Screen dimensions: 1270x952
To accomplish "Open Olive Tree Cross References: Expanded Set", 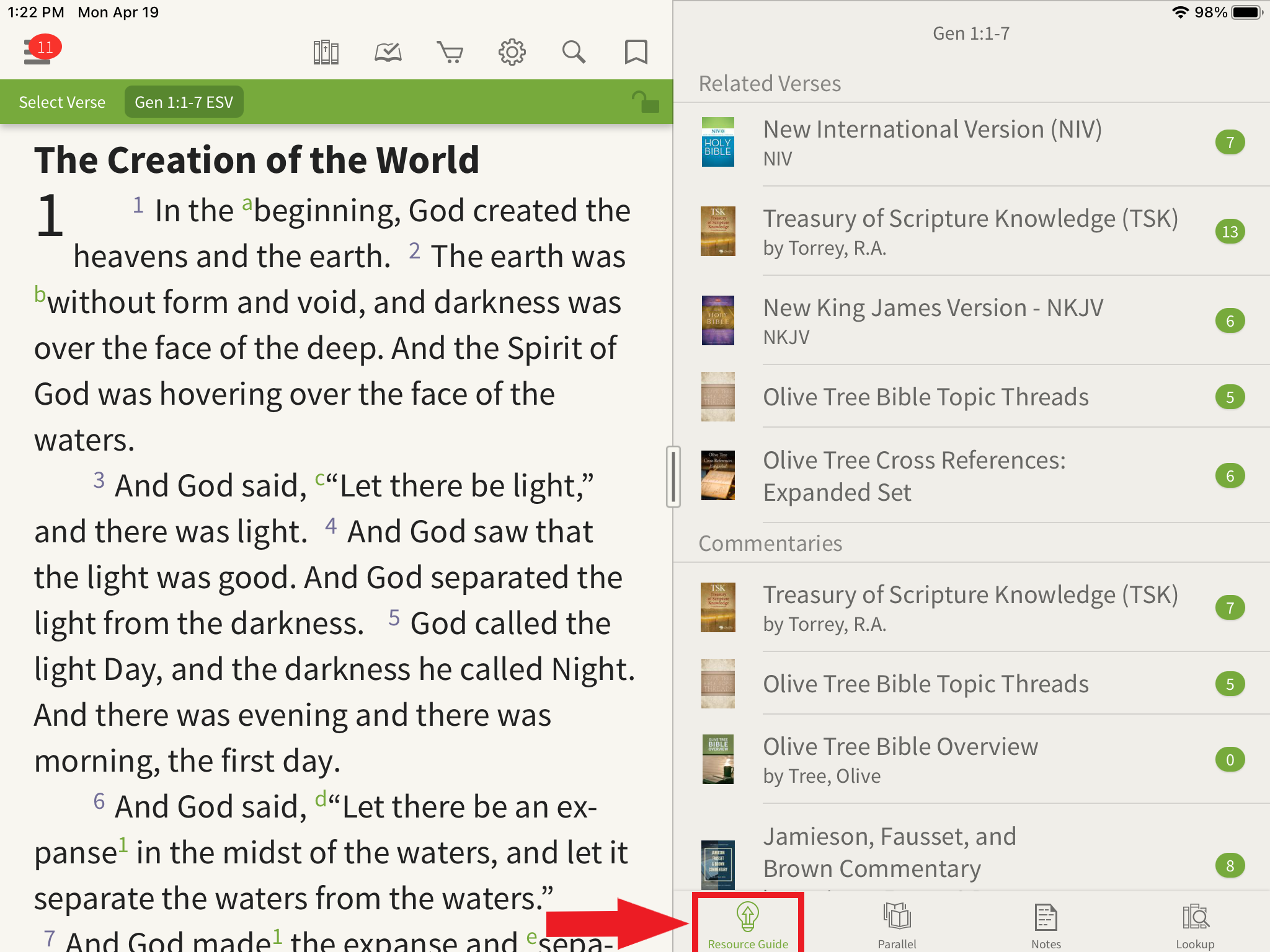I will pos(972,475).
